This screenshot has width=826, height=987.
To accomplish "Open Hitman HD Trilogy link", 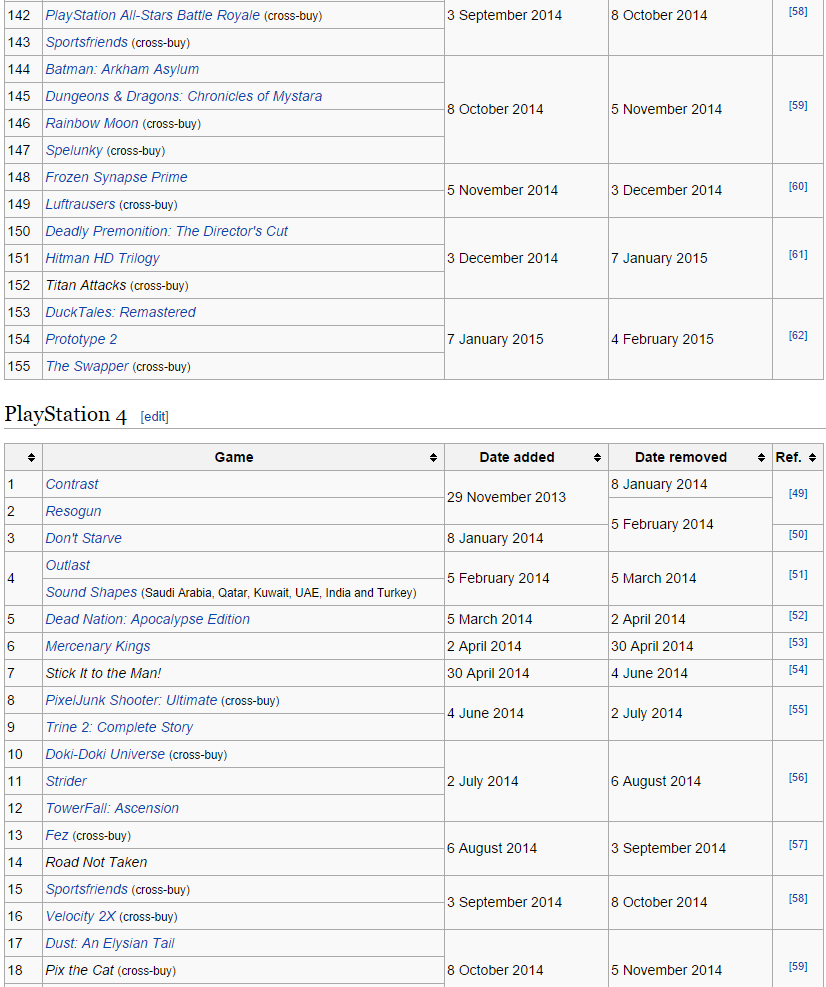I will tap(103, 259).
